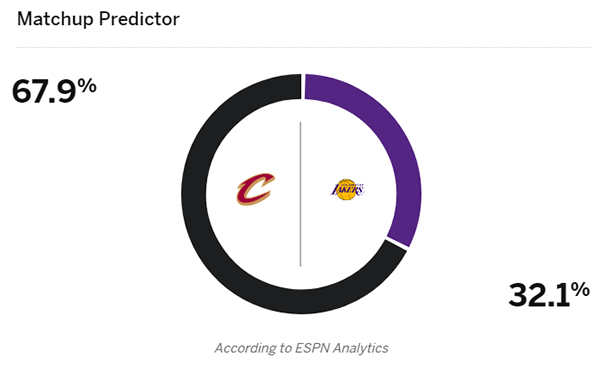Image resolution: width=600 pixels, height=370 pixels.
Task: Click the white gap atop the donut ring
Action: pyautogui.click(x=303, y=86)
